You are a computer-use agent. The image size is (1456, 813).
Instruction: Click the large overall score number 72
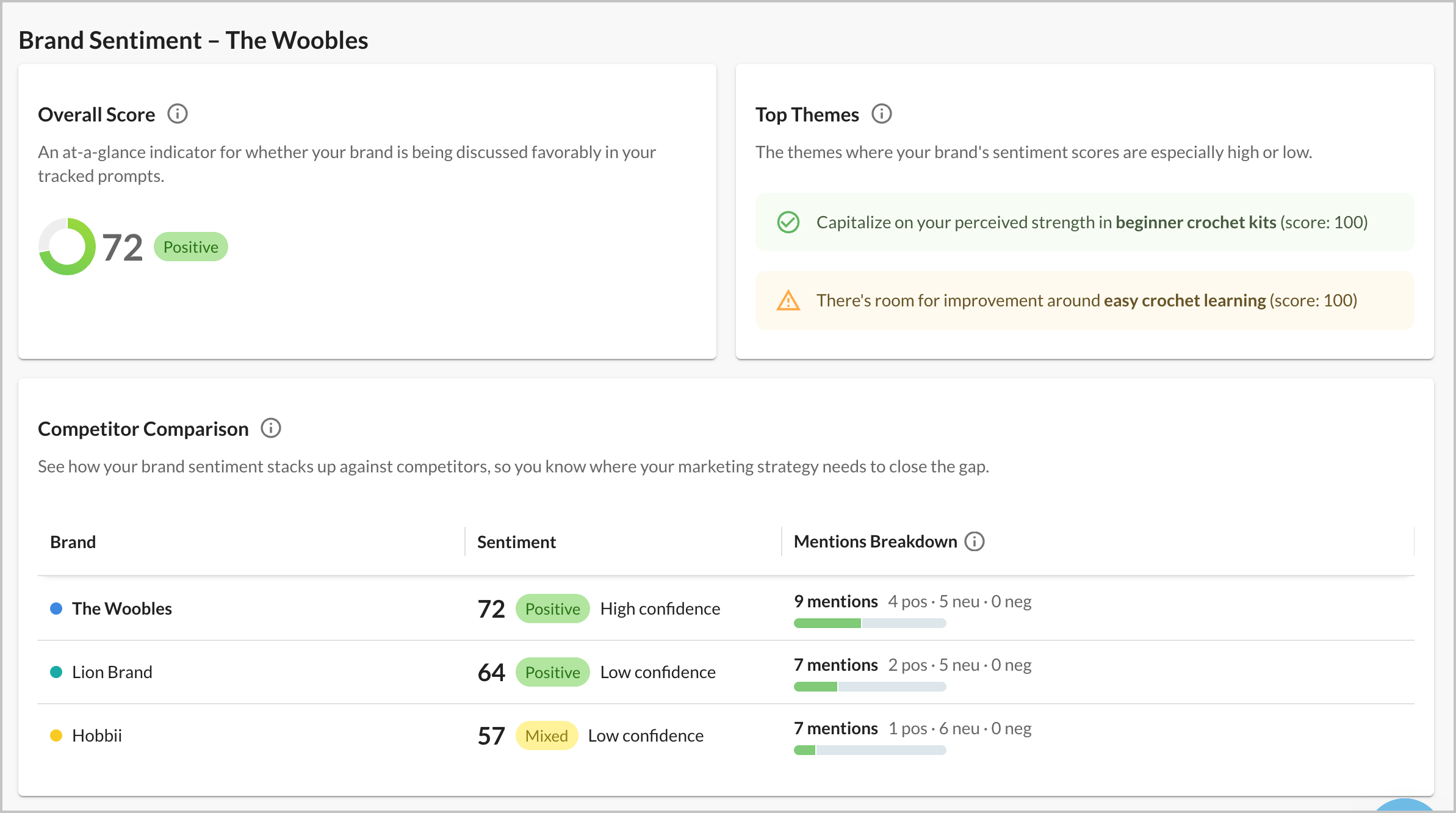pyautogui.click(x=123, y=247)
